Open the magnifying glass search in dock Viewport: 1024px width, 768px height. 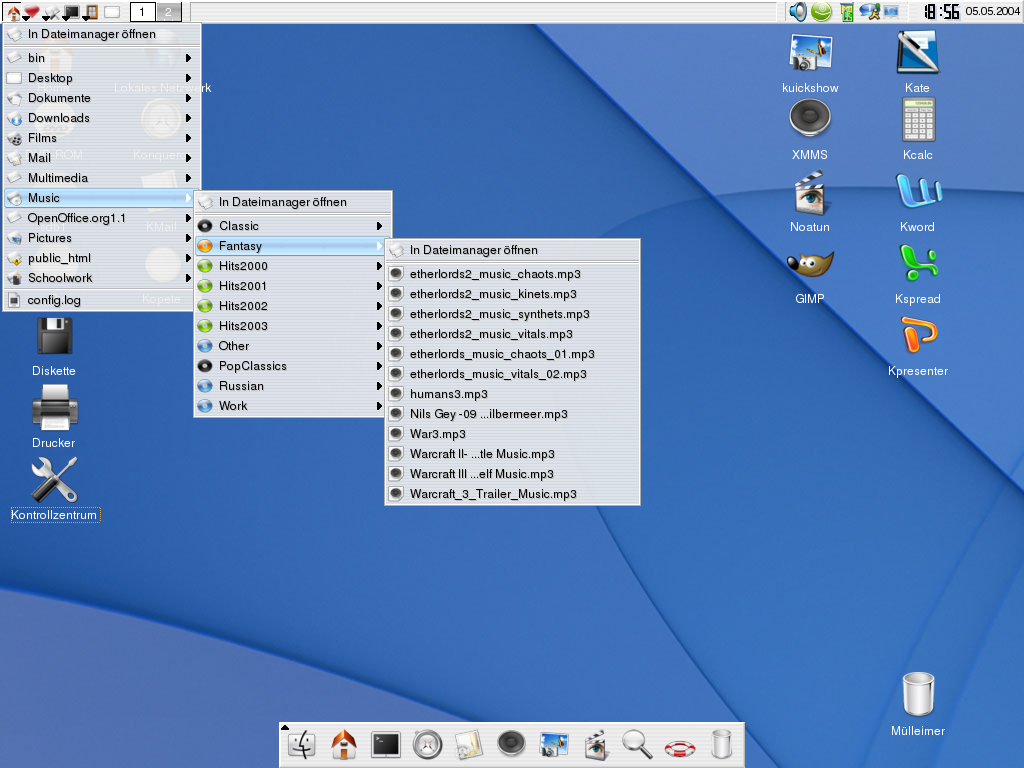[637, 744]
